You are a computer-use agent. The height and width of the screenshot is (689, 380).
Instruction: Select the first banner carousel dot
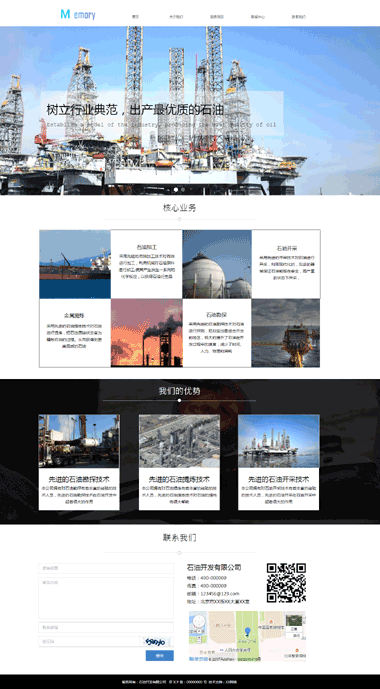point(176,189)
